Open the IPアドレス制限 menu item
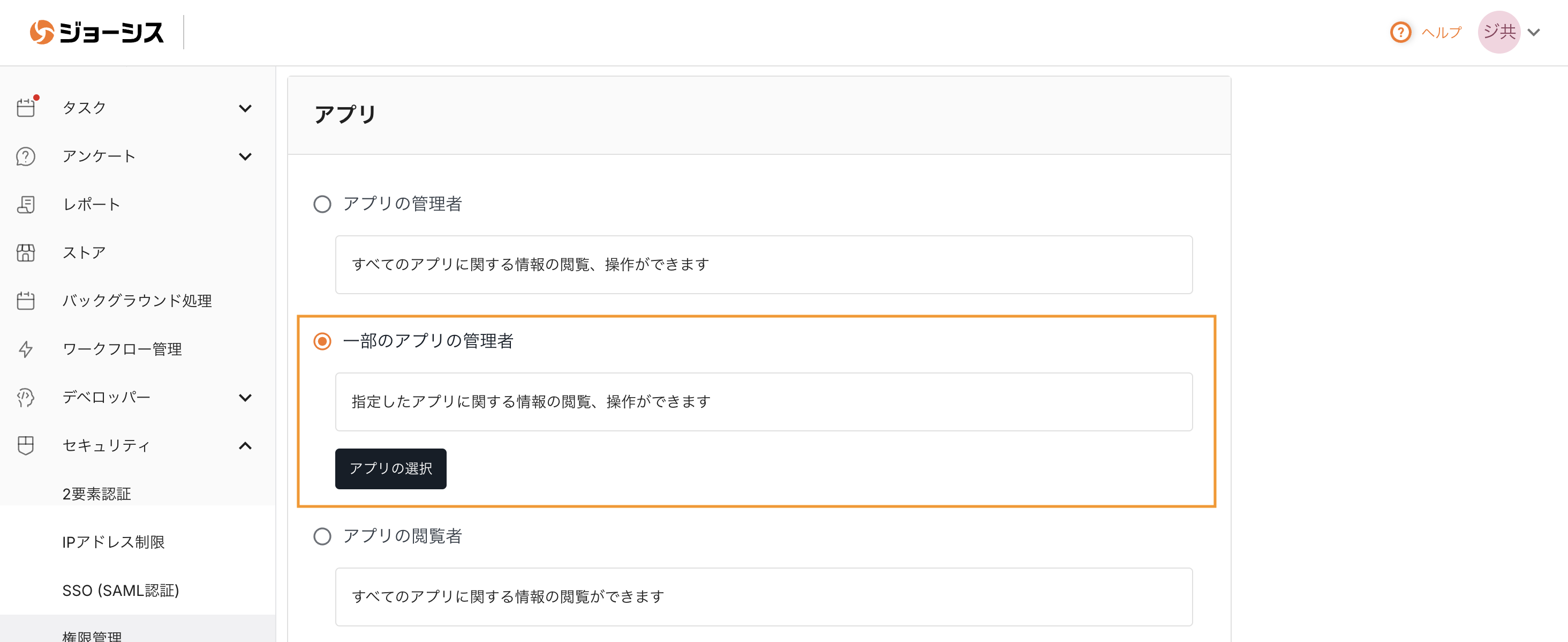 click(113, 542)
